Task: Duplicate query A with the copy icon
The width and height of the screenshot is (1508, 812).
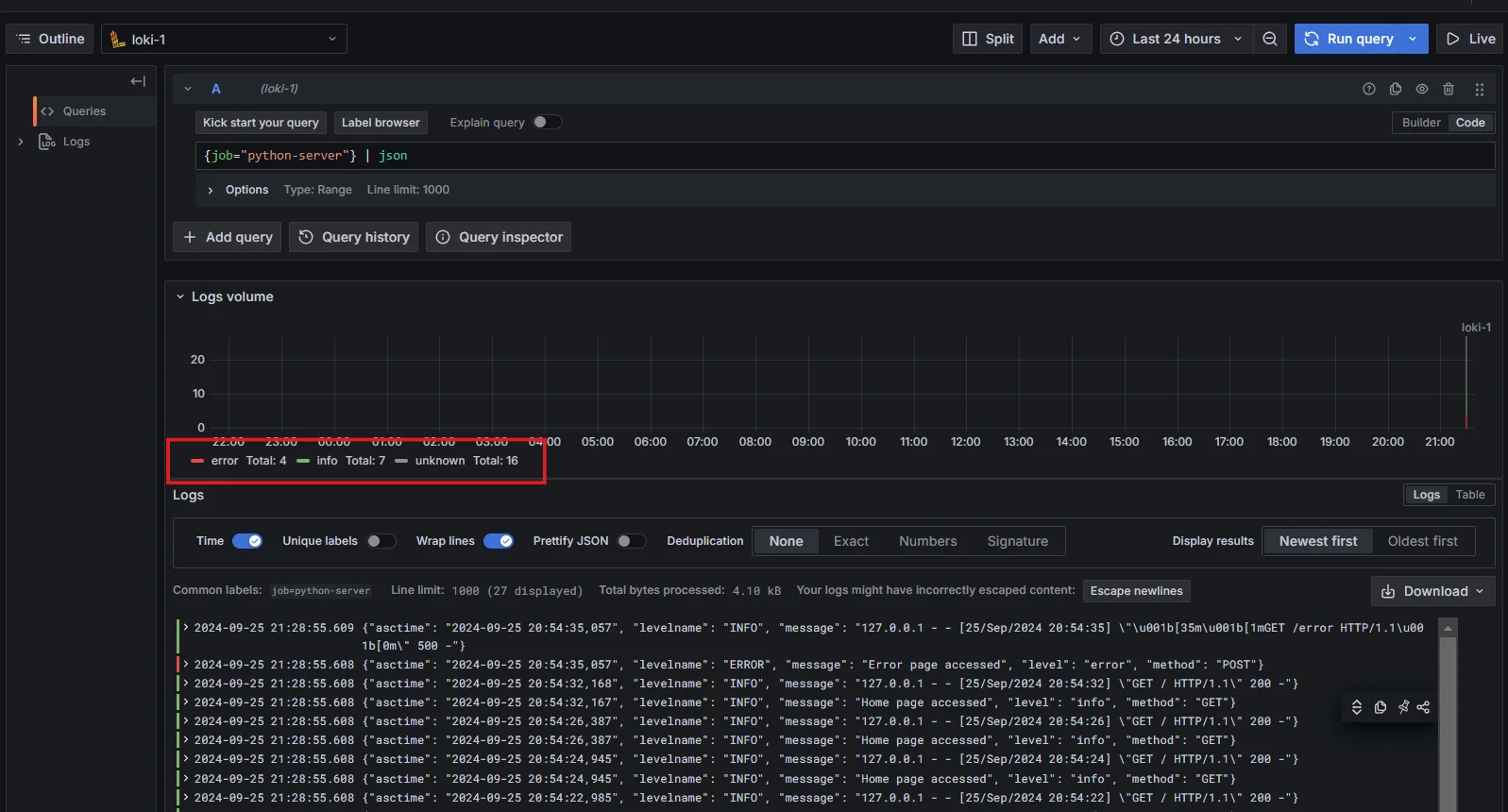Action: (x=1396, y=89)
